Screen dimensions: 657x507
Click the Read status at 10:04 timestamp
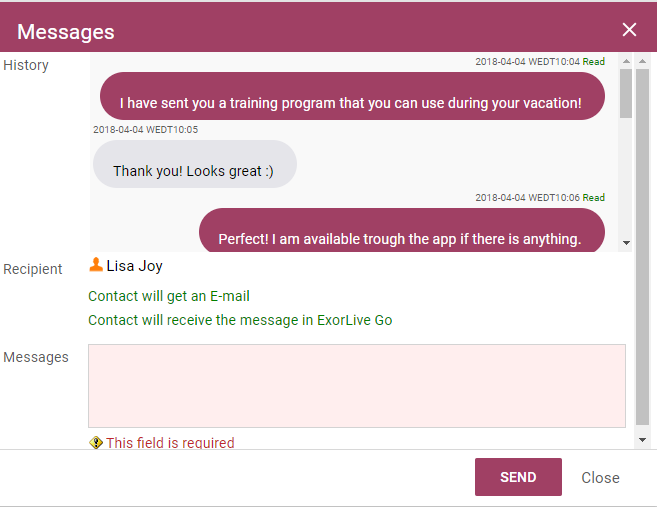[x=593, y=62]
